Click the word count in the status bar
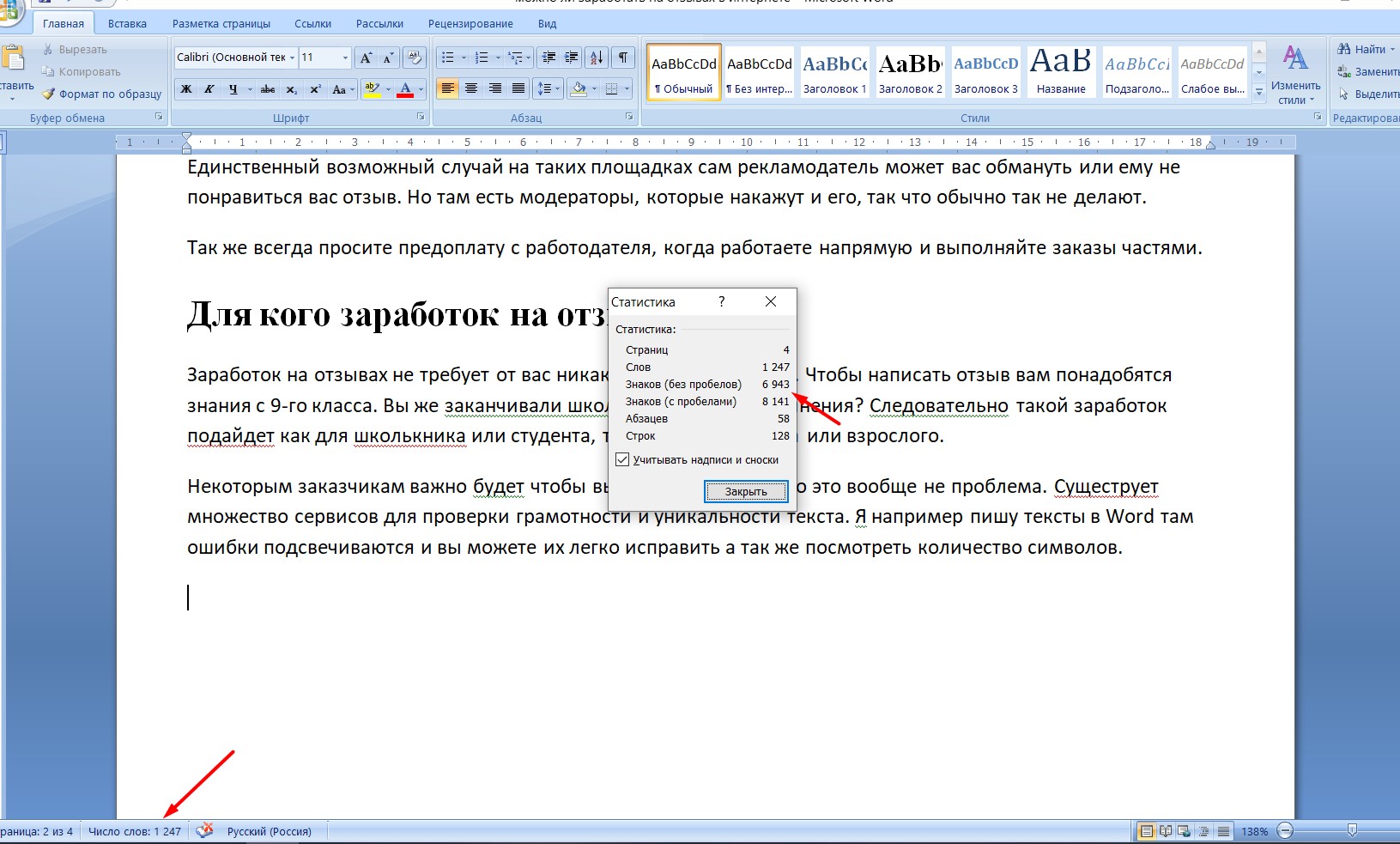The image size is (1400, 844). [135, 831]
